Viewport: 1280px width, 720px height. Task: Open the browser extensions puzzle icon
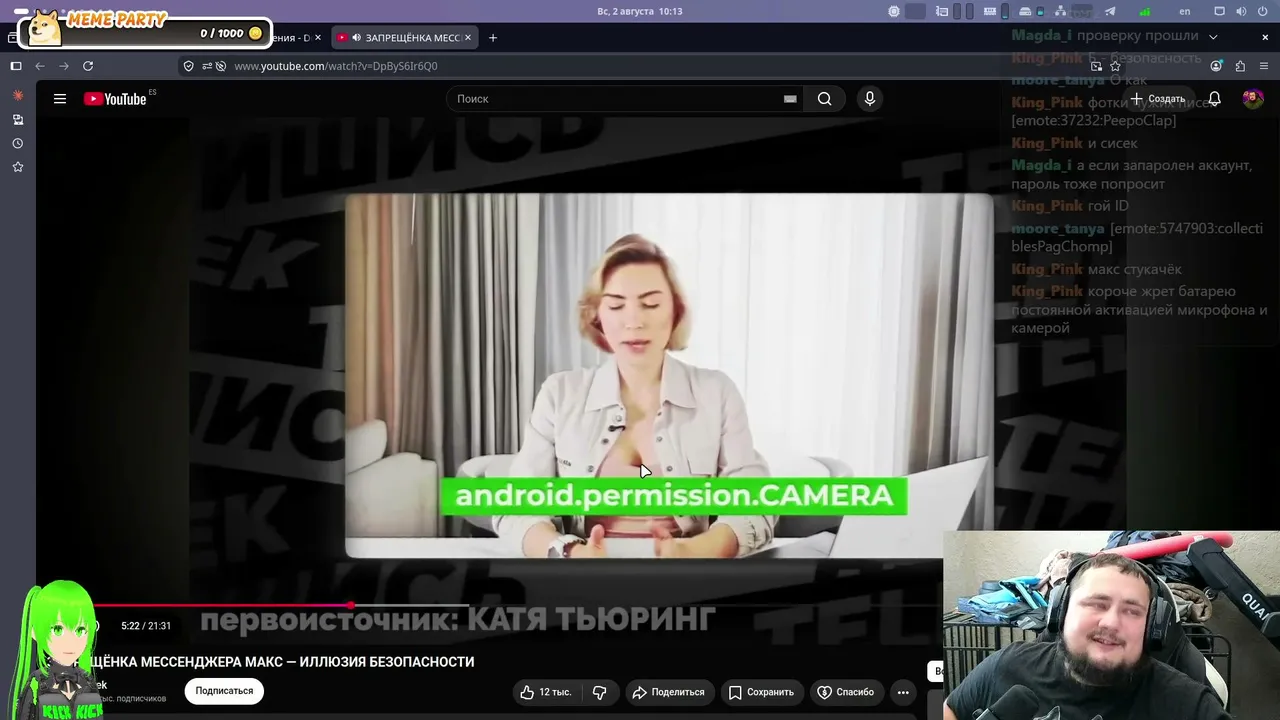click(1240, 66)
